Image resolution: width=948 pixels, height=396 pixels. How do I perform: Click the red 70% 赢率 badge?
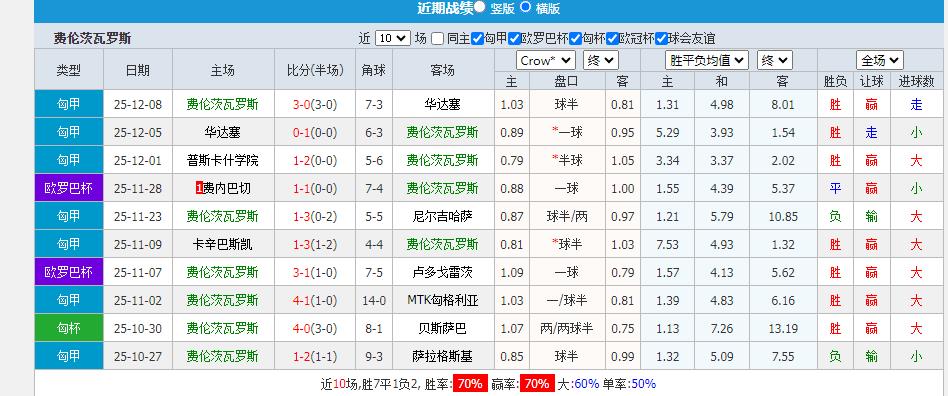click(x=537, y=383)
